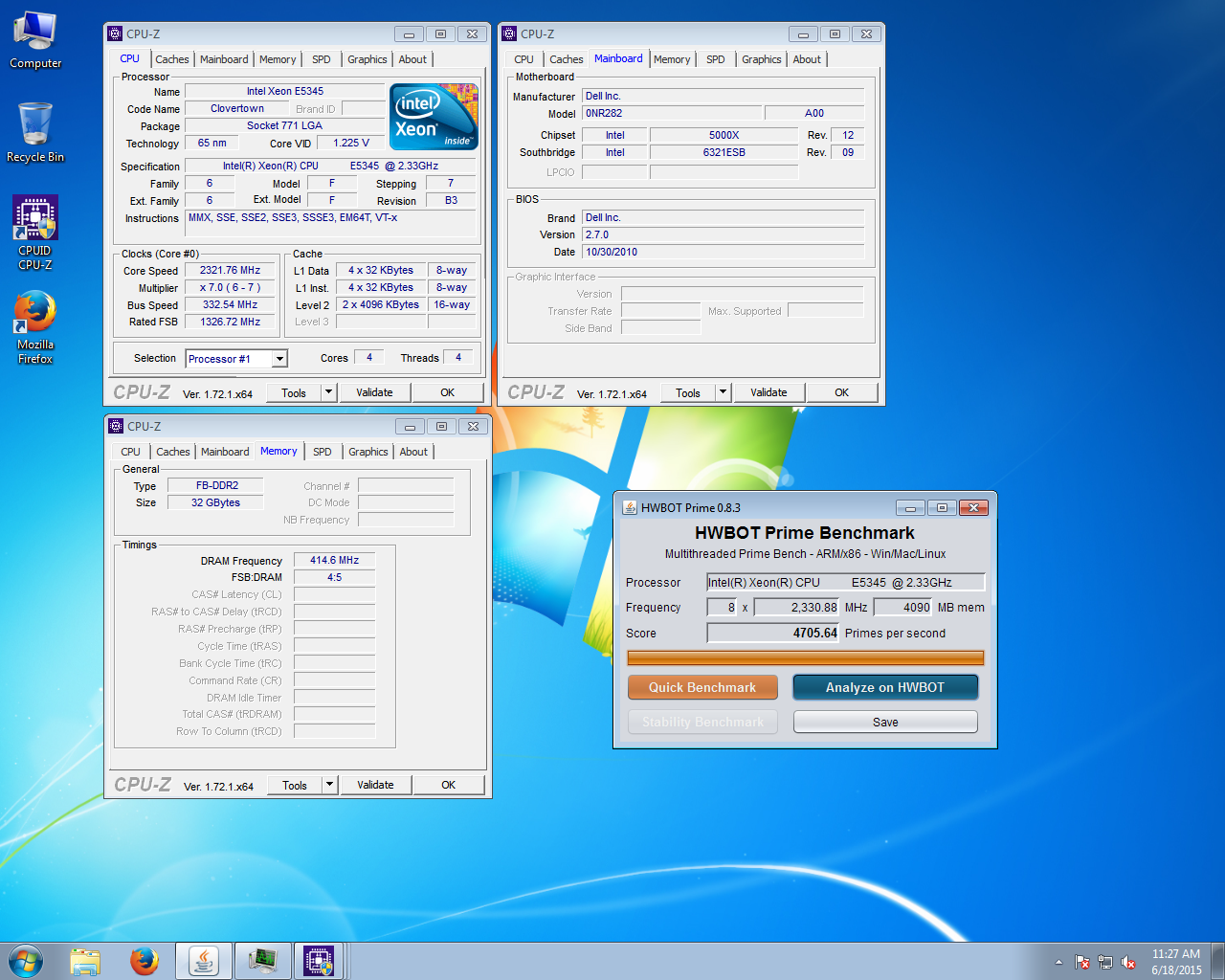The width and height of the screenshot is (1225, 980).
Task: Open File Explorer from the taskbar
Action: coord(85,961)
